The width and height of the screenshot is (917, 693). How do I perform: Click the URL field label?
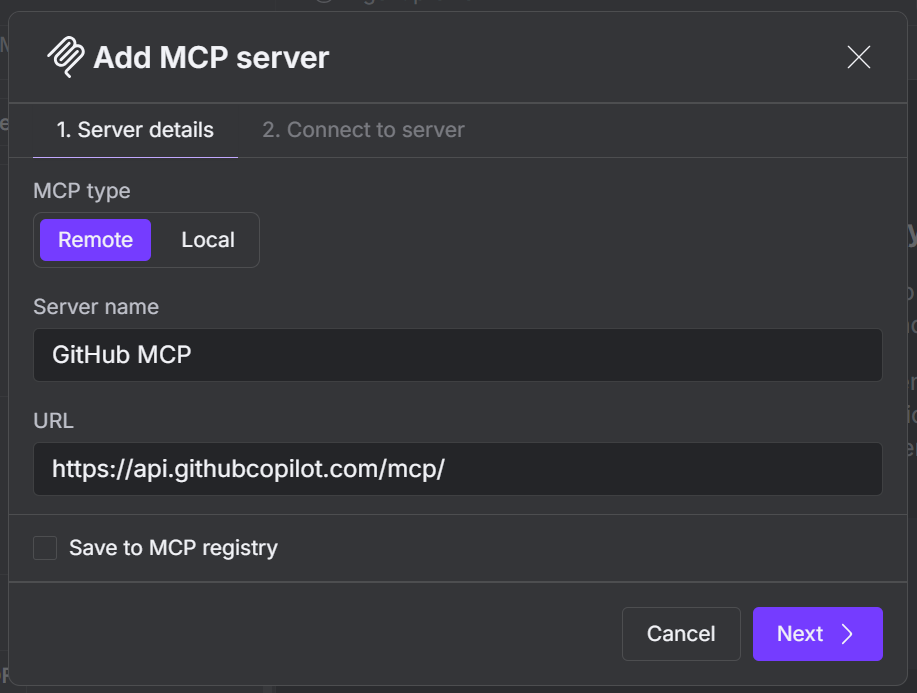53,421
